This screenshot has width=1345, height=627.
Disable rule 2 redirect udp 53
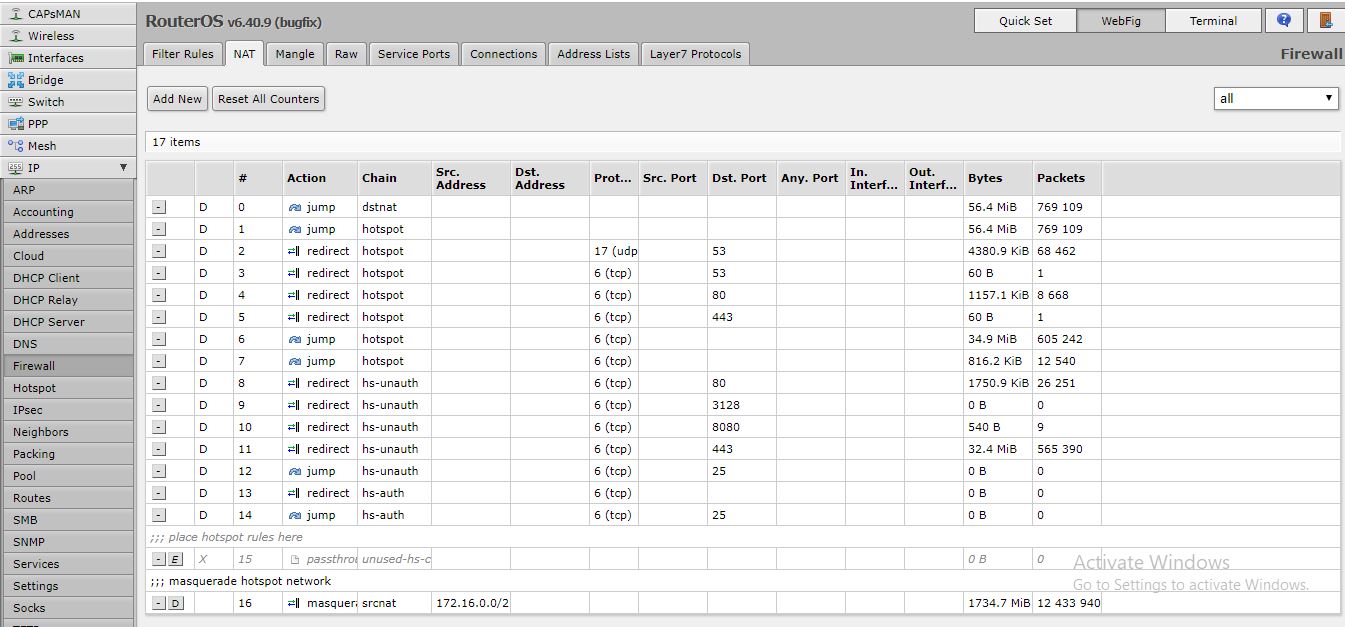(159, 251)
